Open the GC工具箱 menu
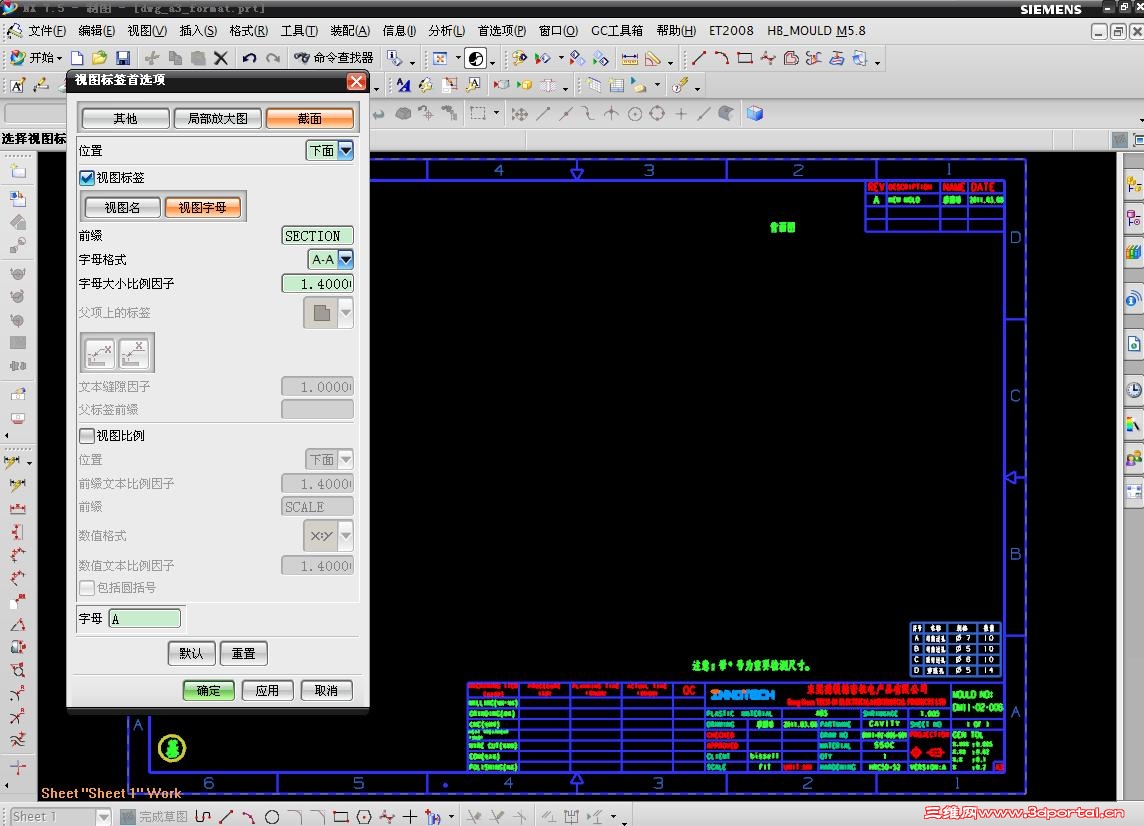Viewport: 1144px width, 826px height. 617,31
